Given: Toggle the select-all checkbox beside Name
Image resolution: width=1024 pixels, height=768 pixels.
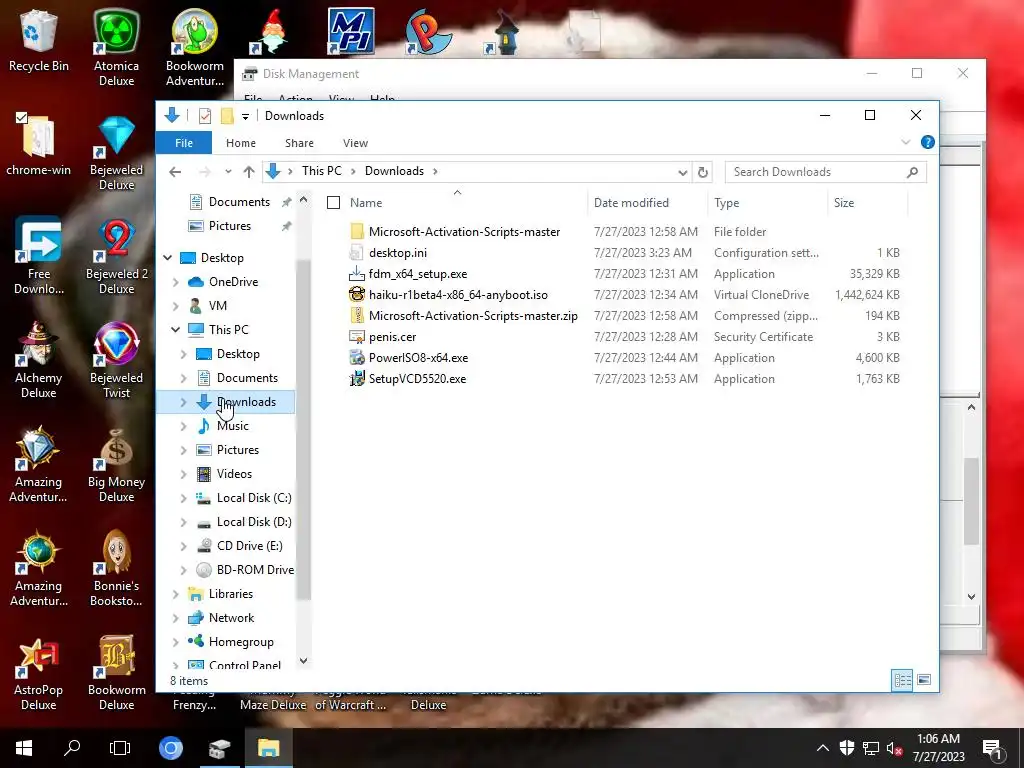Looking at the screenshot, I should point(333,202).
